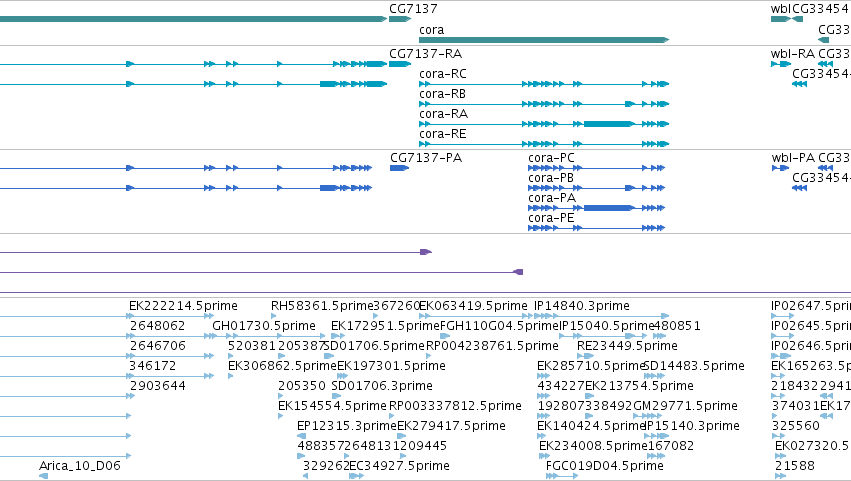The image size is (851, 481).
Task: Choose the 329262 alignment label
Action: coord(326,466)
